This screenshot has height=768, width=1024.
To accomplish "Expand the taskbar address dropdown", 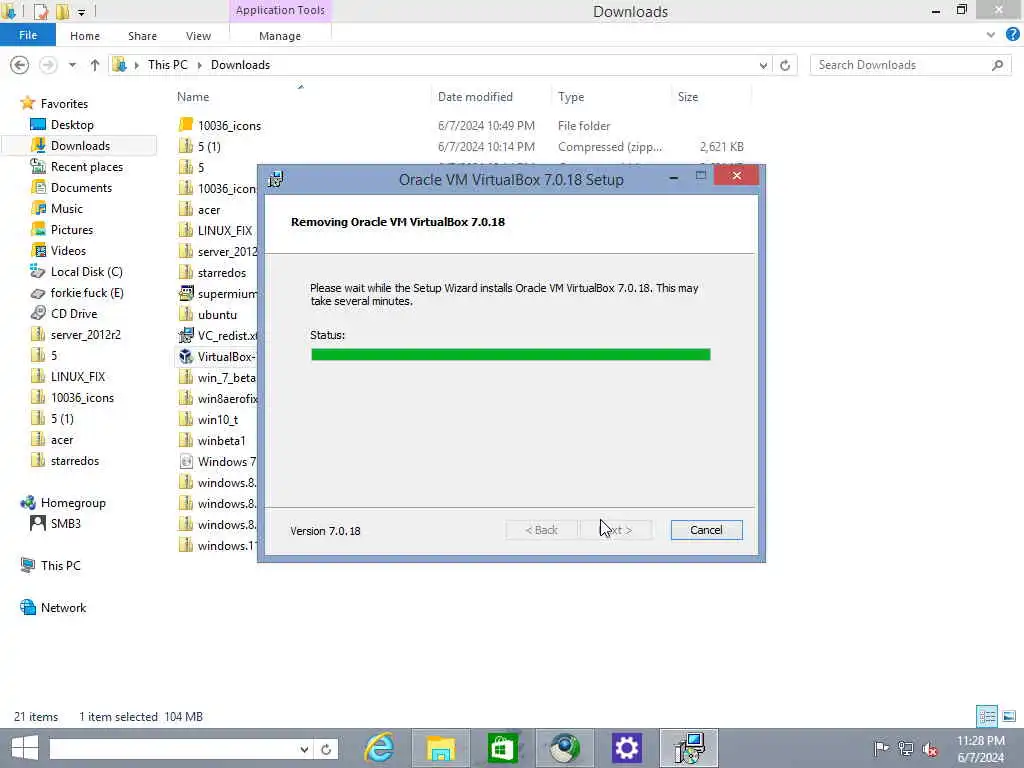I will (x=304, y=749).
